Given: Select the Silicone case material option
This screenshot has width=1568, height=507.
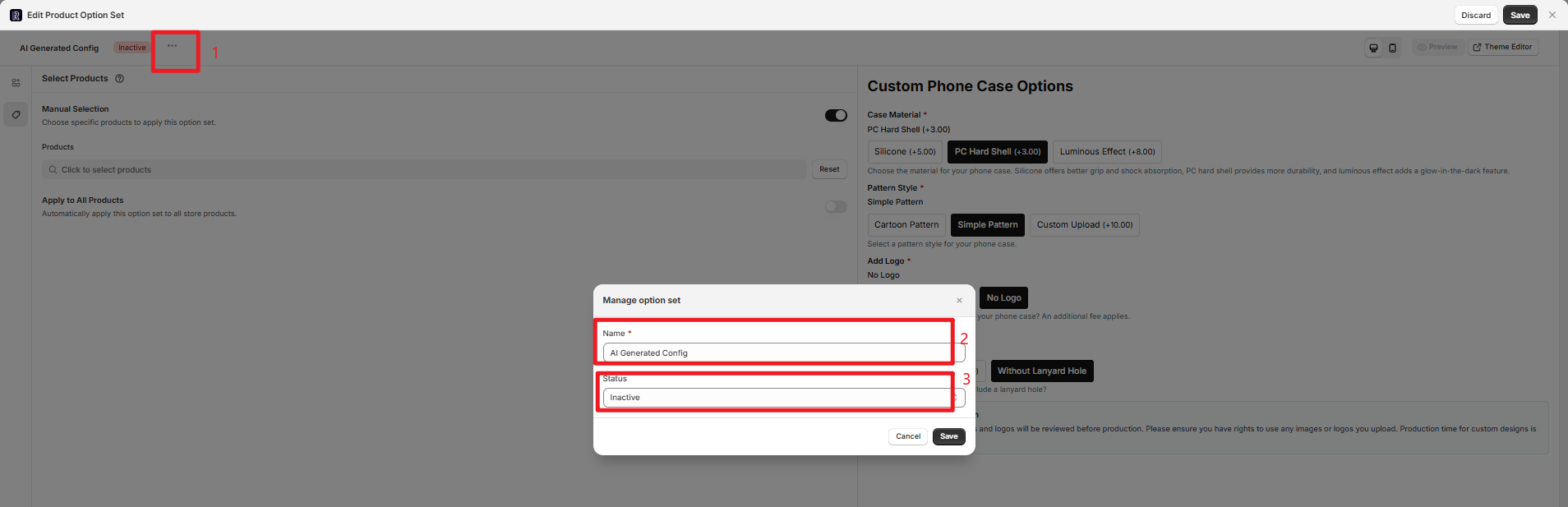Looking at the screenshot, I should (904, 152).
